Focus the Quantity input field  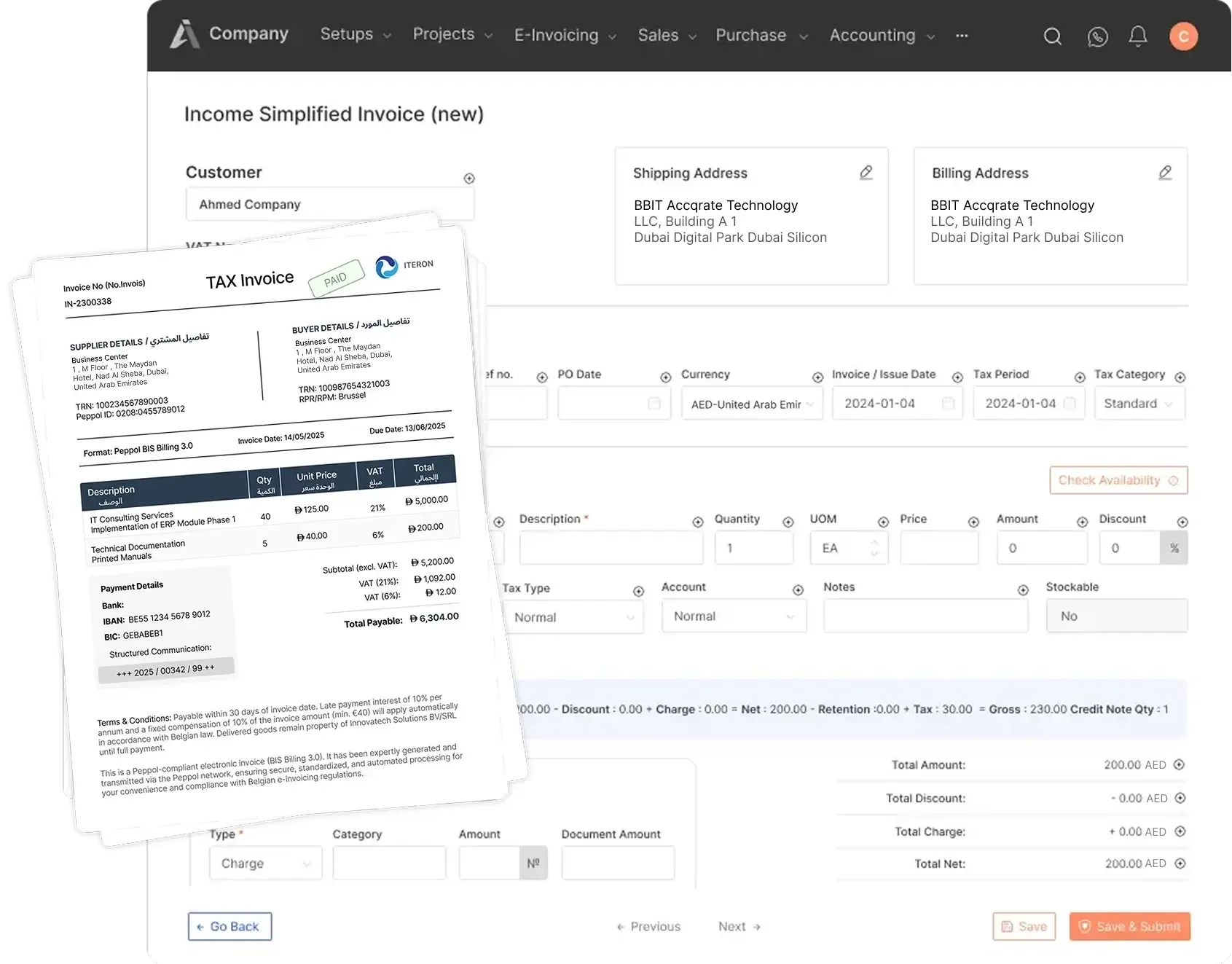754,548
